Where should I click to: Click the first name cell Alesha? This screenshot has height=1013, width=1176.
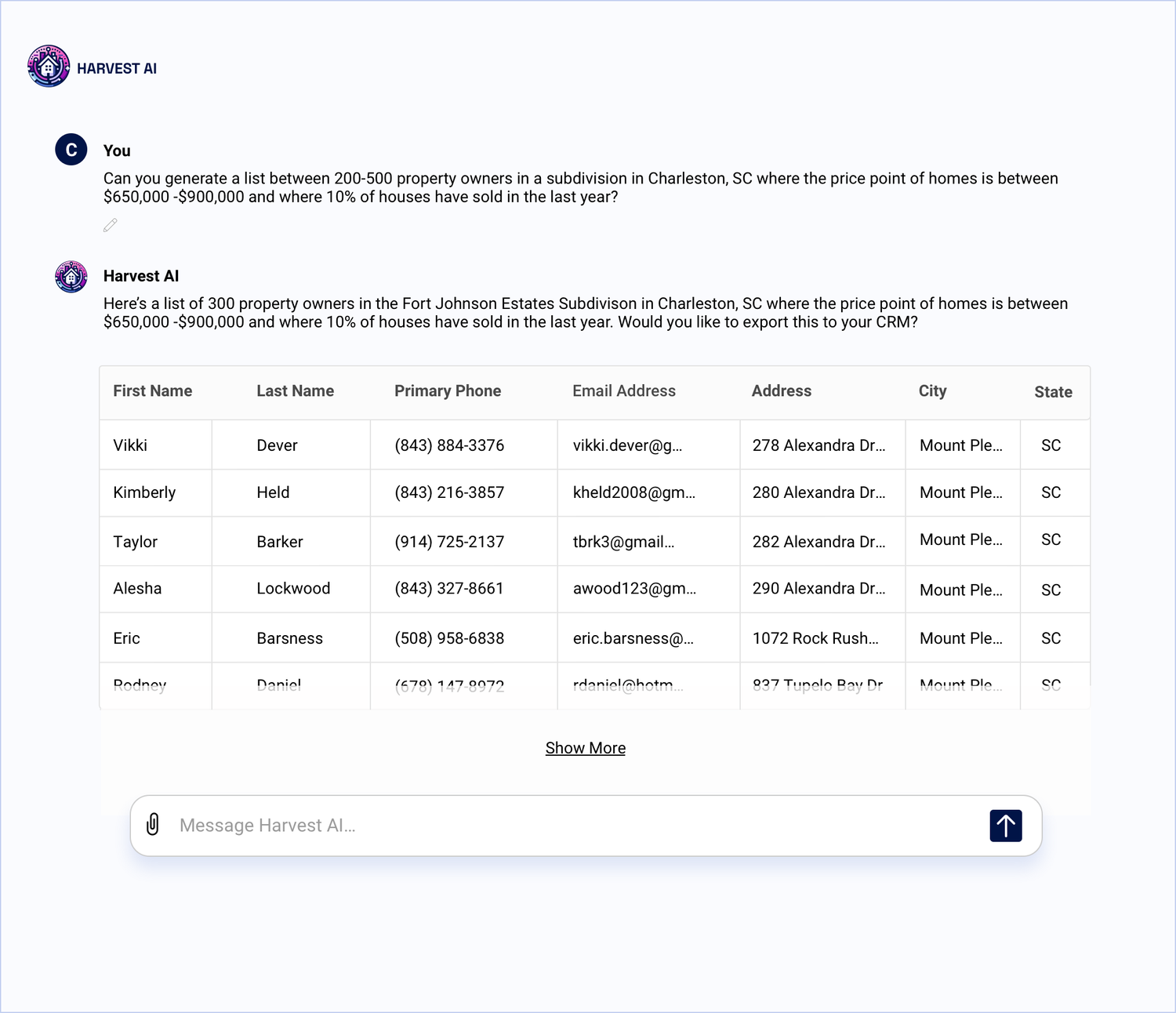coord(137,588)
